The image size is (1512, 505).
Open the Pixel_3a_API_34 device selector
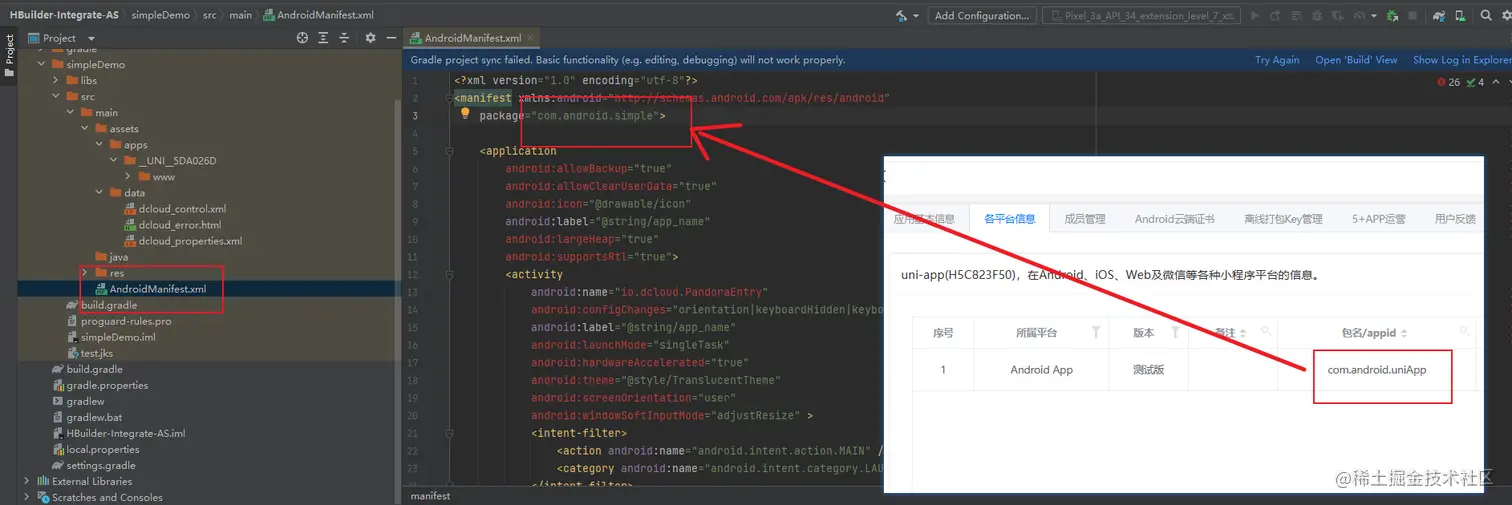tap(1141, 16)
